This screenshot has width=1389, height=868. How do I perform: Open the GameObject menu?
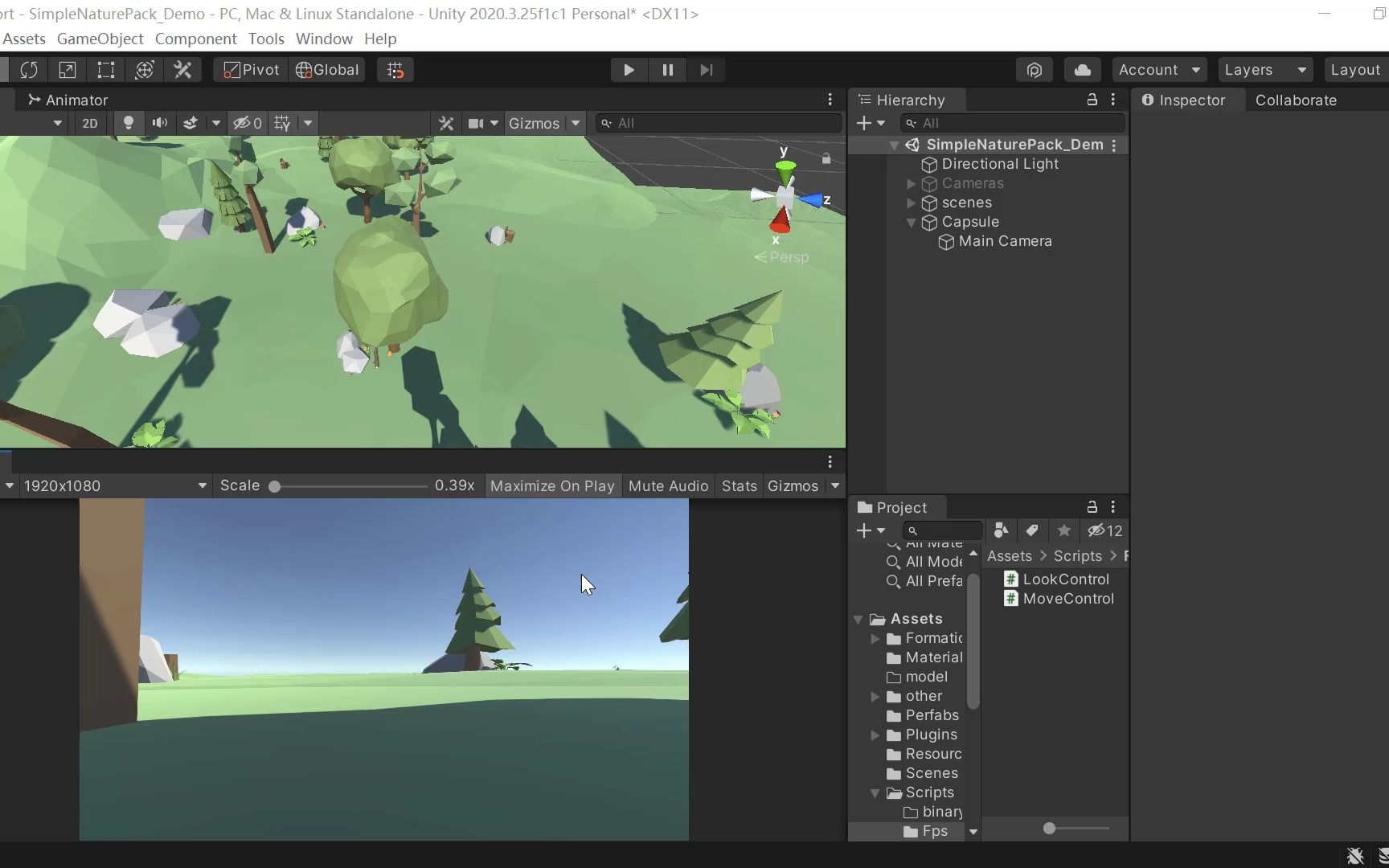(x=99, y=39)
